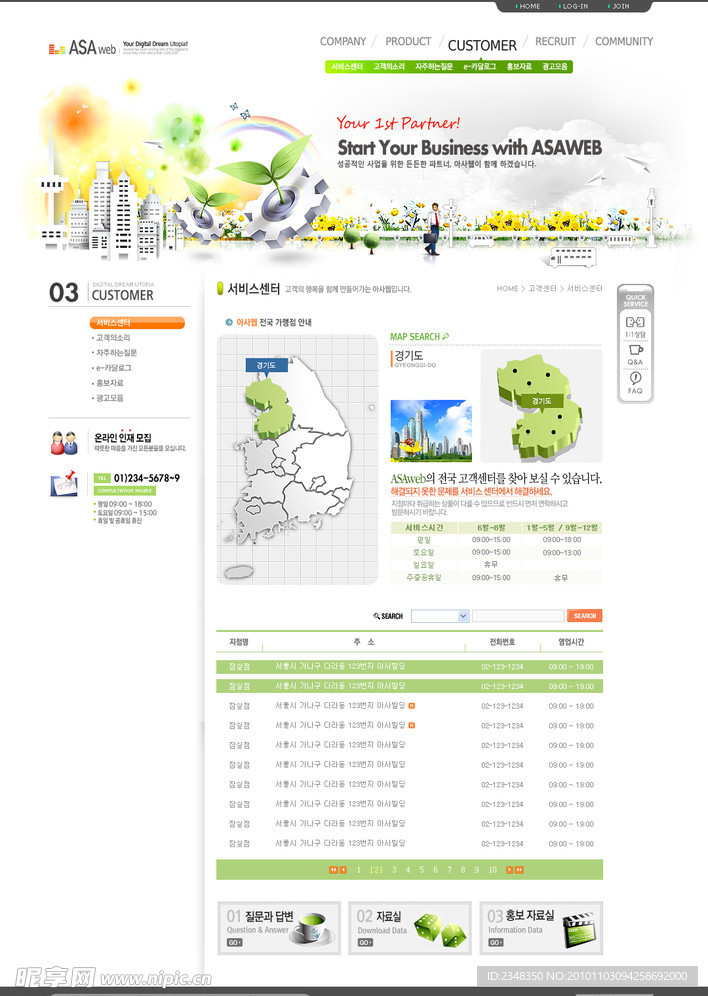The width and height of the screenshot is (708, 996).
Task: Click HOME in the top utility bar
Action: [530, 6]
